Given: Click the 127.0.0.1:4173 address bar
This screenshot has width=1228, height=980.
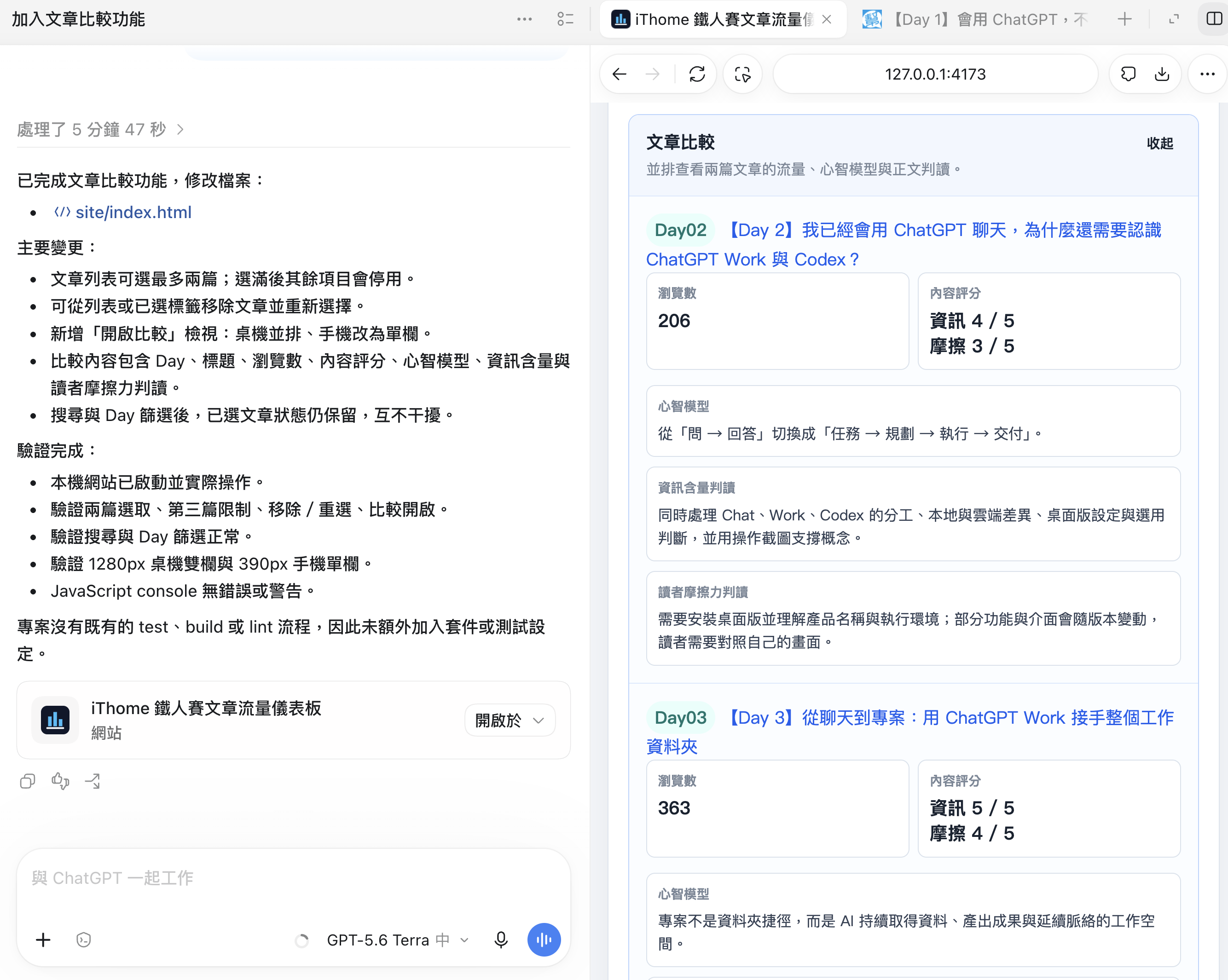Looking at the screenshot, I should (935, 74).
